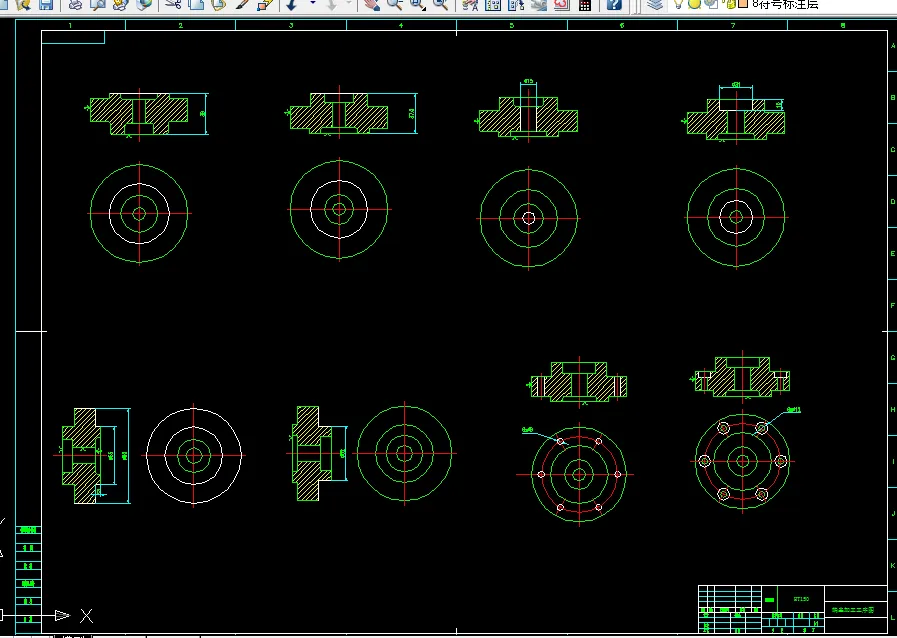
Task: Select the Zoom Realtime magnifier tool
Action: pos(394,5)
